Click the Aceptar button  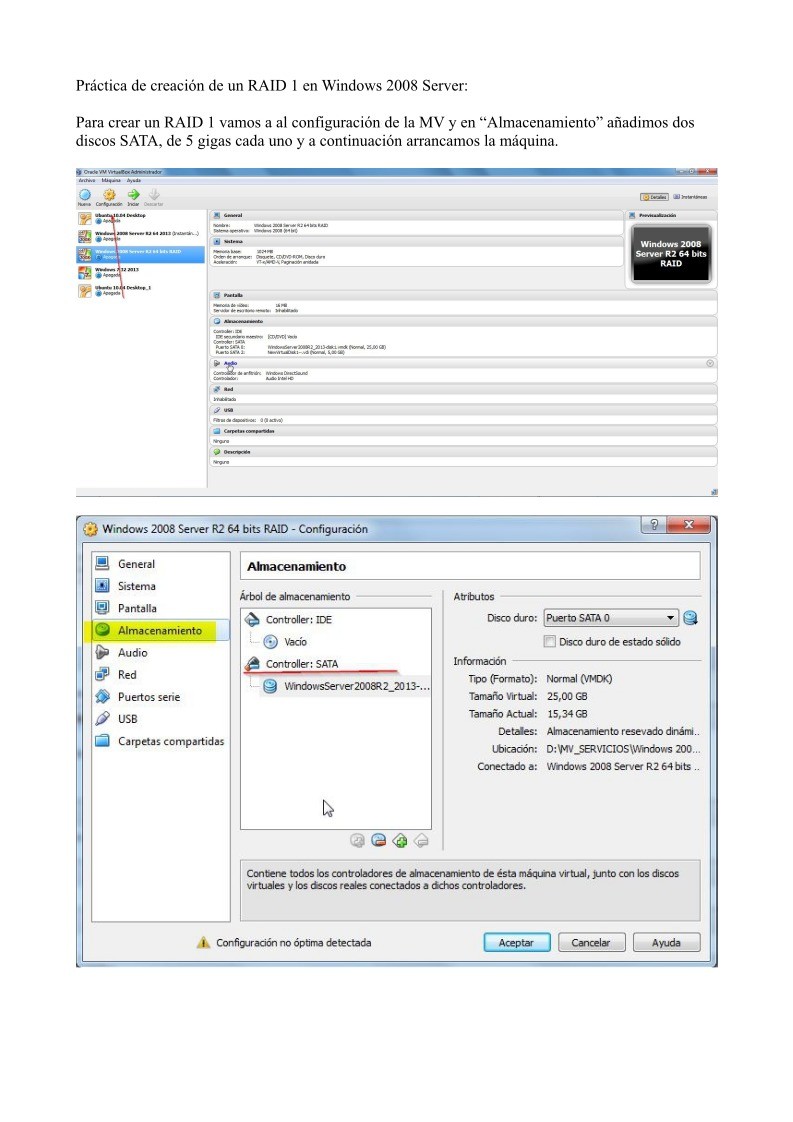point(516,942)
